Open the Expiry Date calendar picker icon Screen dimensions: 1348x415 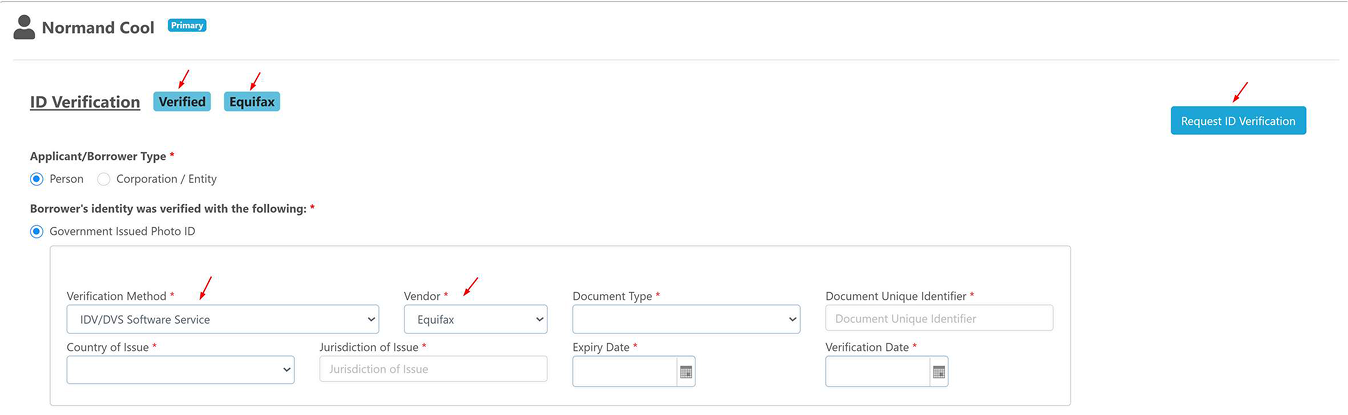tap(686, 372)
